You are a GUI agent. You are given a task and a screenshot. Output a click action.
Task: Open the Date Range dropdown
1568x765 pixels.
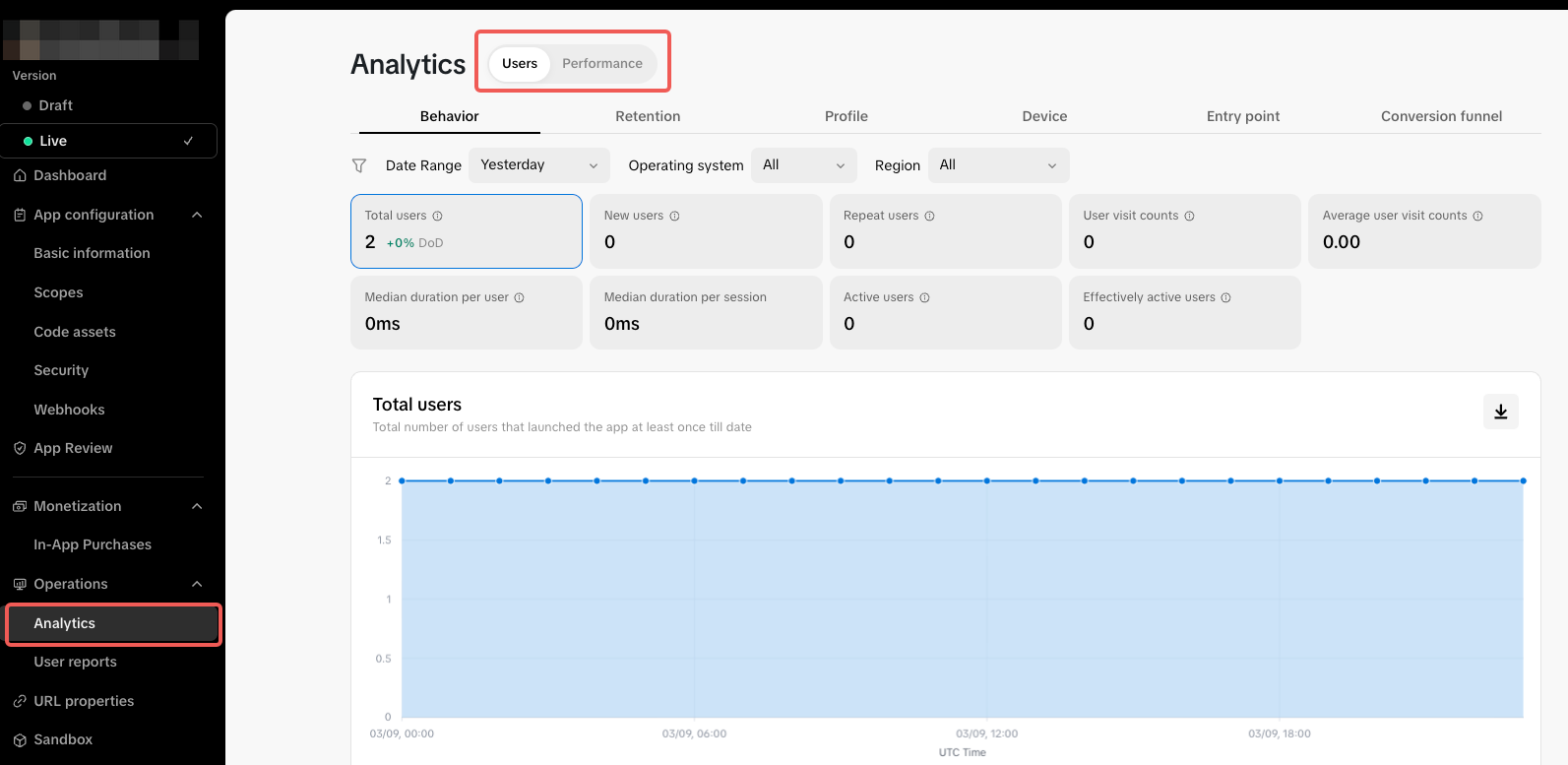click(x=538, y=165)
